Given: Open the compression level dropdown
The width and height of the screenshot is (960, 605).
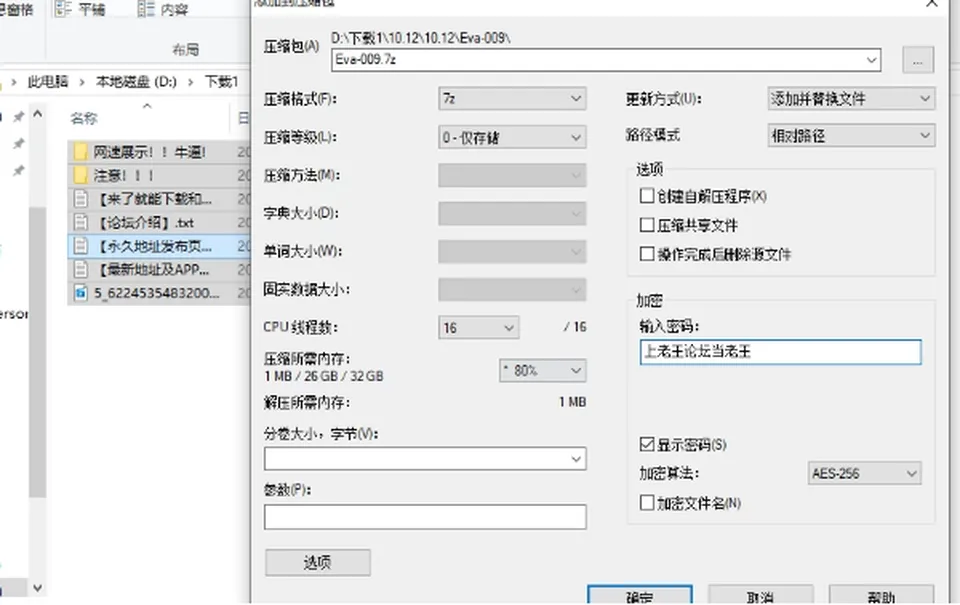Looking at the screenshot, I should click(512, 137).
